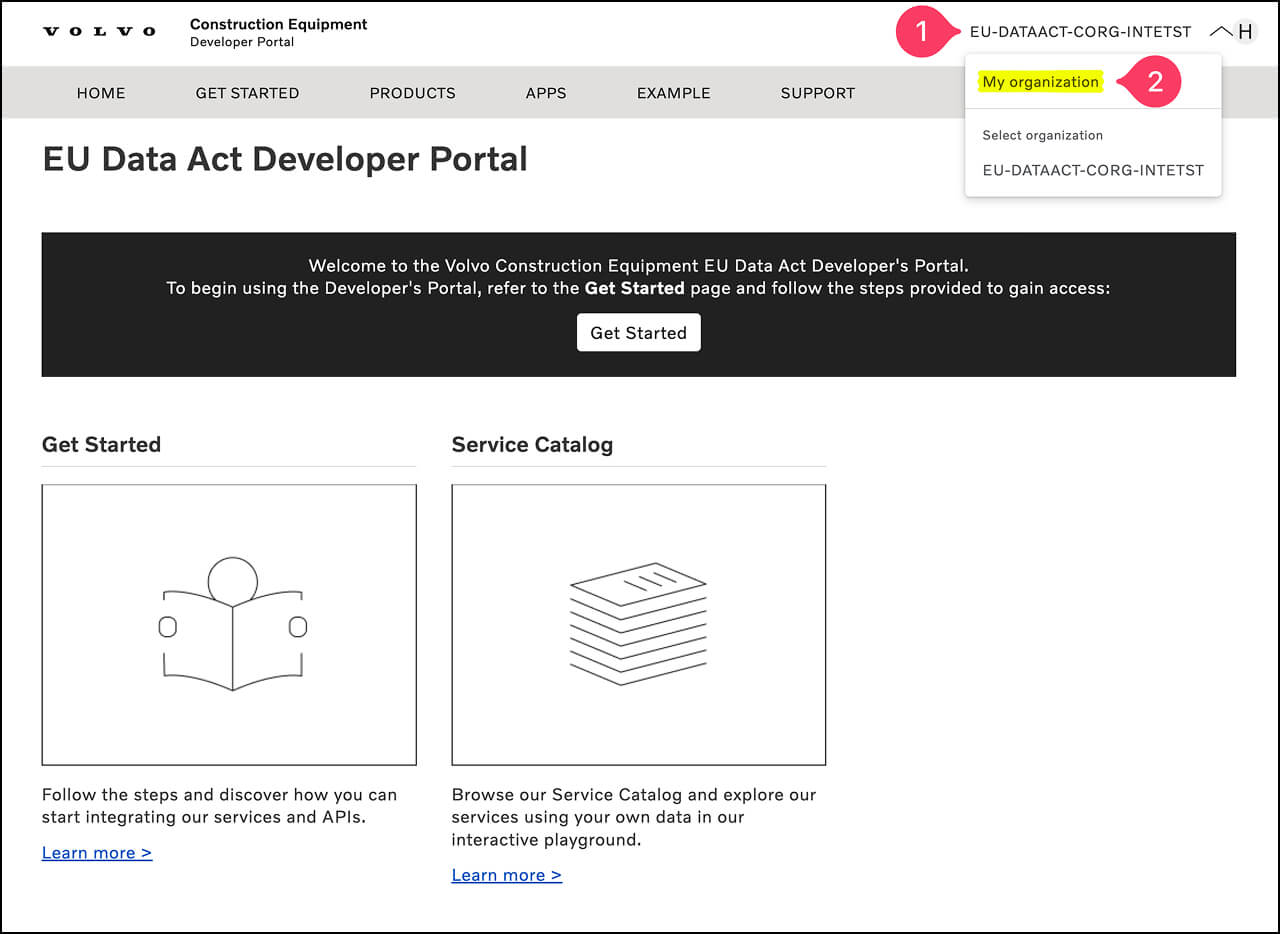Screen dimensions: 1280x934
Task: Click the stacked documents Service Catalog illustration
Action: click(x=638, y=624)
